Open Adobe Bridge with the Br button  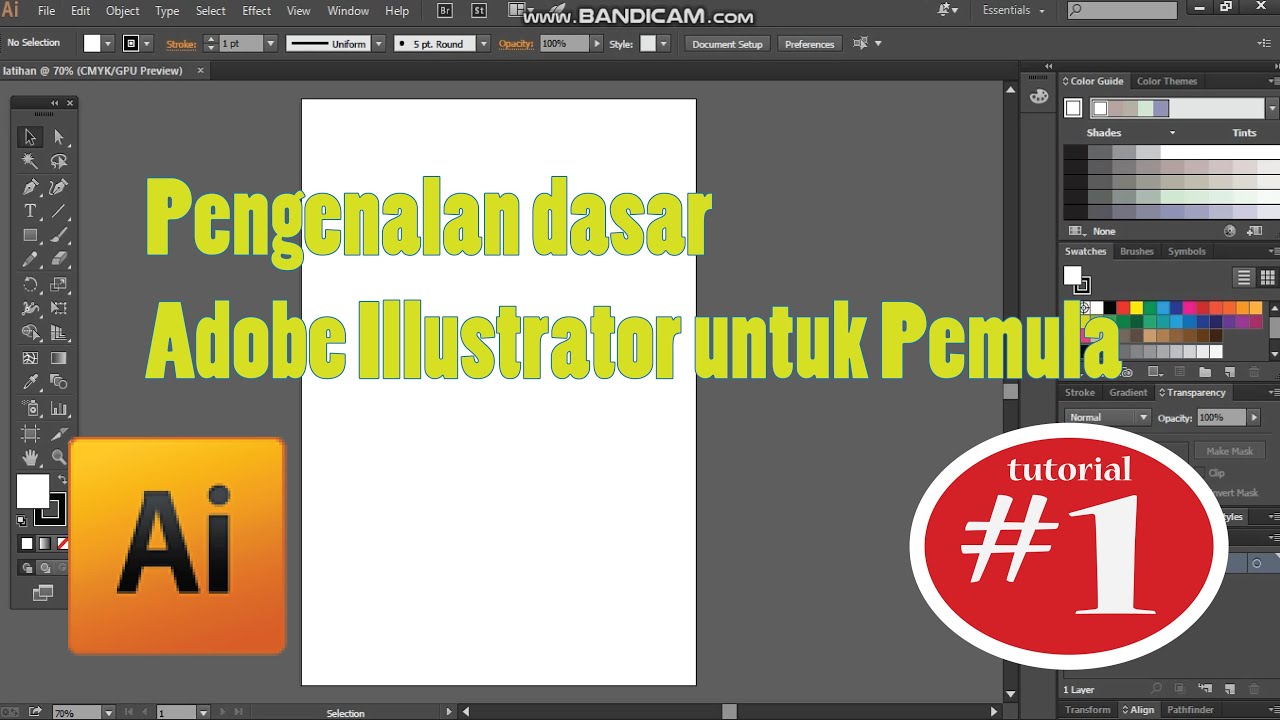pos(446,11)
